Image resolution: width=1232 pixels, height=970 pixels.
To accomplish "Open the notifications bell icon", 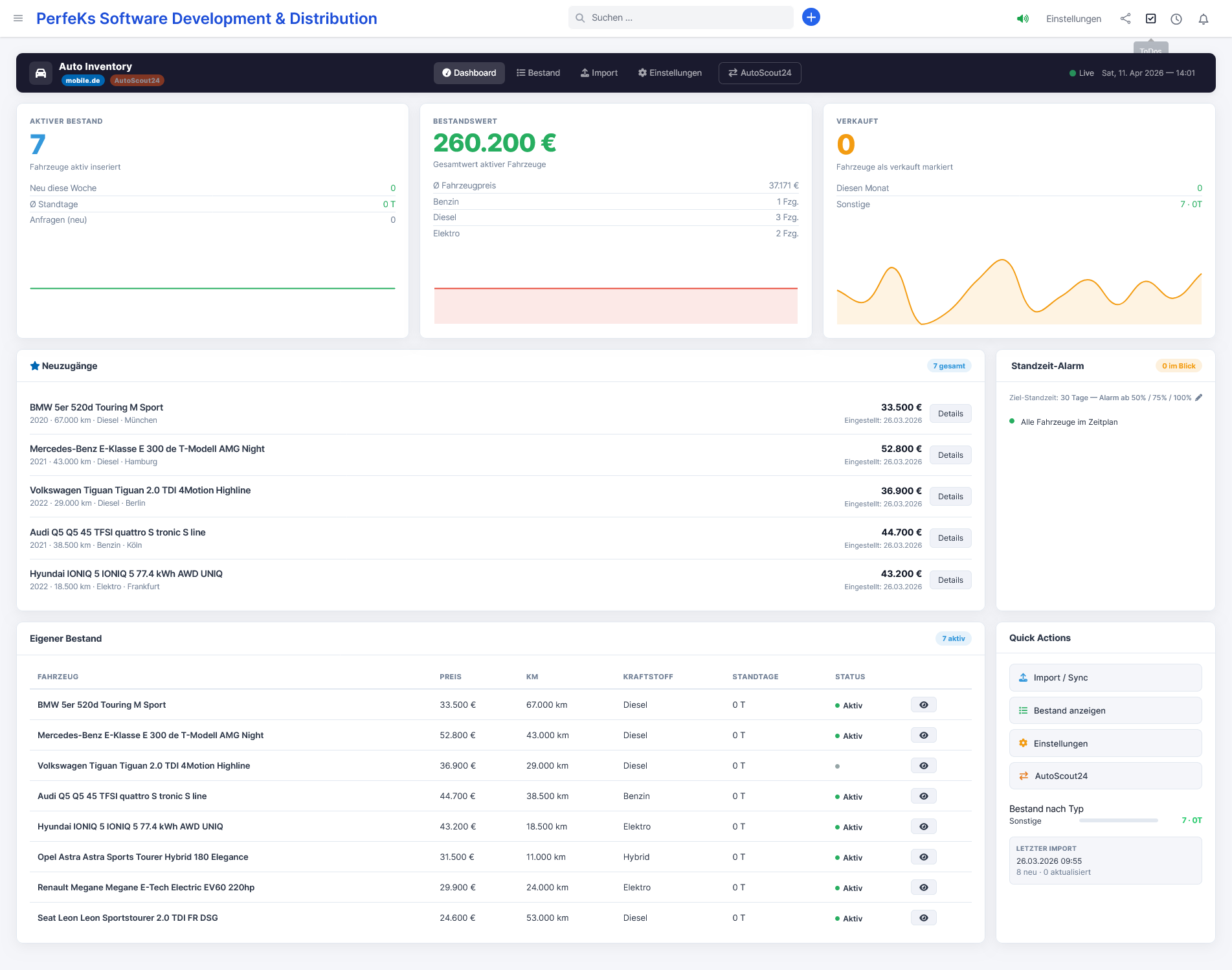I will click(x=1203, y=19).
